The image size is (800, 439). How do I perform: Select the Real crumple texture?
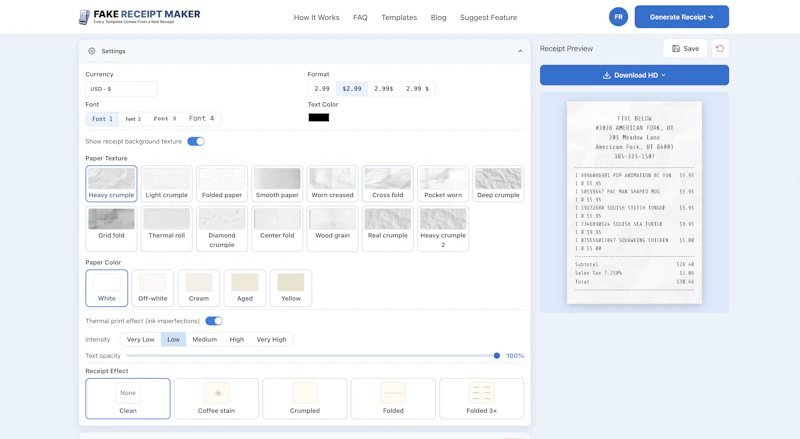point(388,229)
